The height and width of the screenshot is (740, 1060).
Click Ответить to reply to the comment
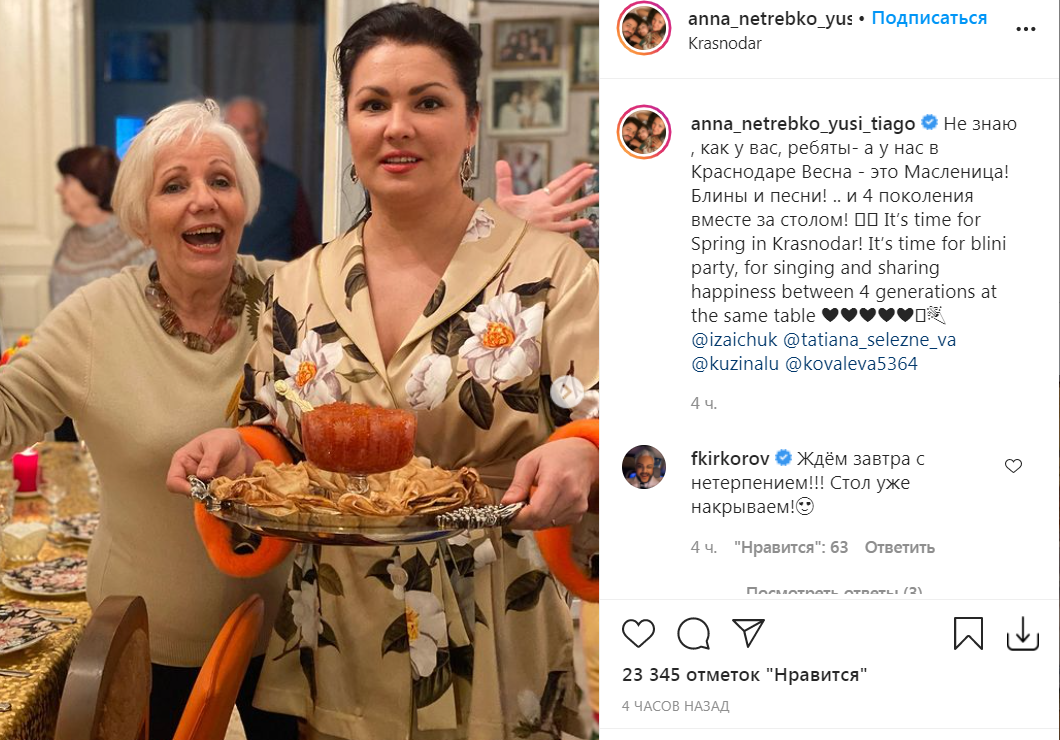point(899,547)
